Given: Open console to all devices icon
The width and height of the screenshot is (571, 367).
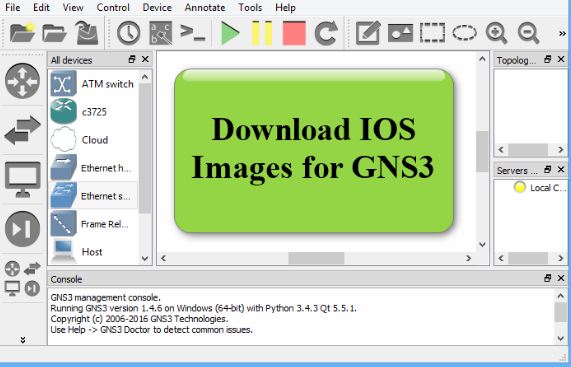Looking at the screenshot, I should click(x=192, y=33).
